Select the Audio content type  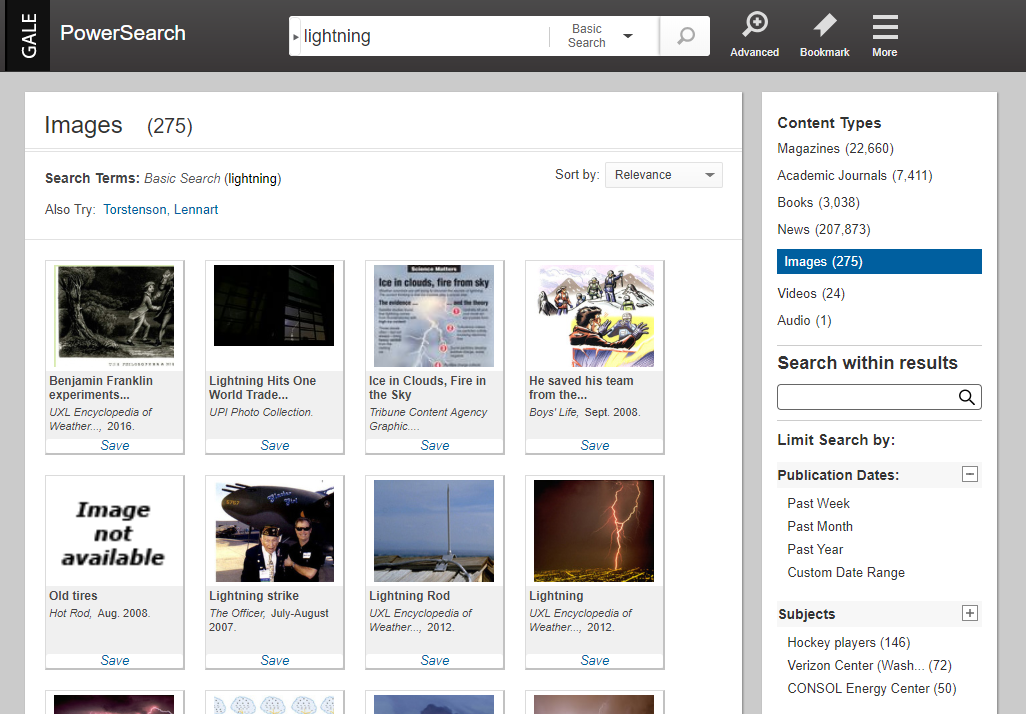[x=804, y=320]
